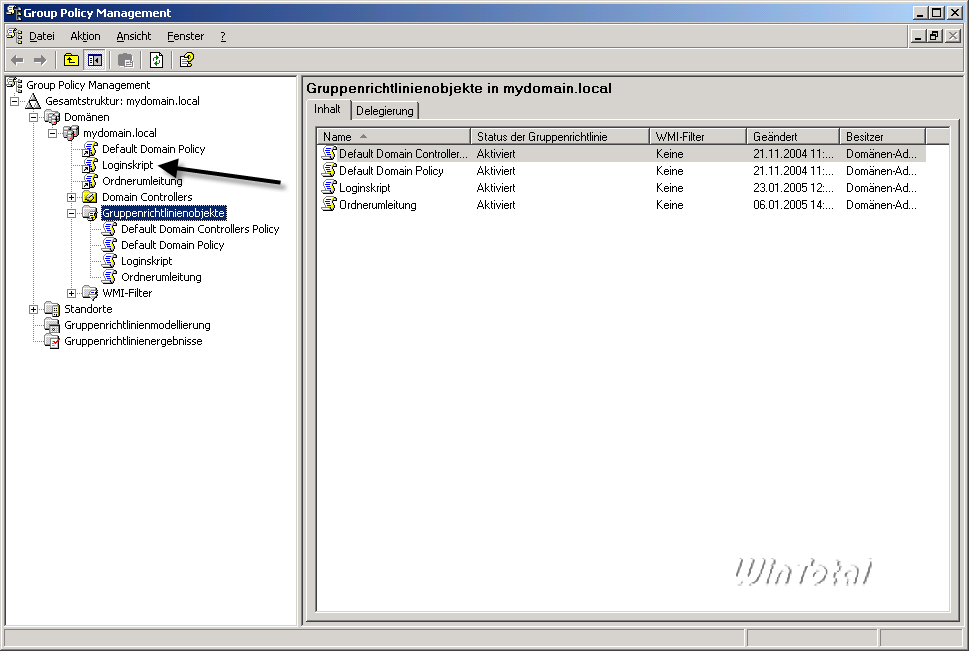Click Domänen-Ad... in the Ordnerumleitung row
The height and width of the screenshot is (651, 969).
point(881,205)
